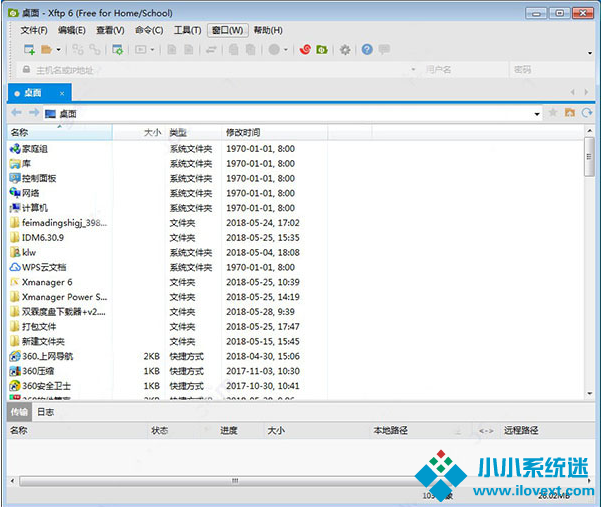This screenshot has width=603, height=507.
Task: Click the Connect toolbar icon
Action: pyautogui.click(x=78, y=50)
